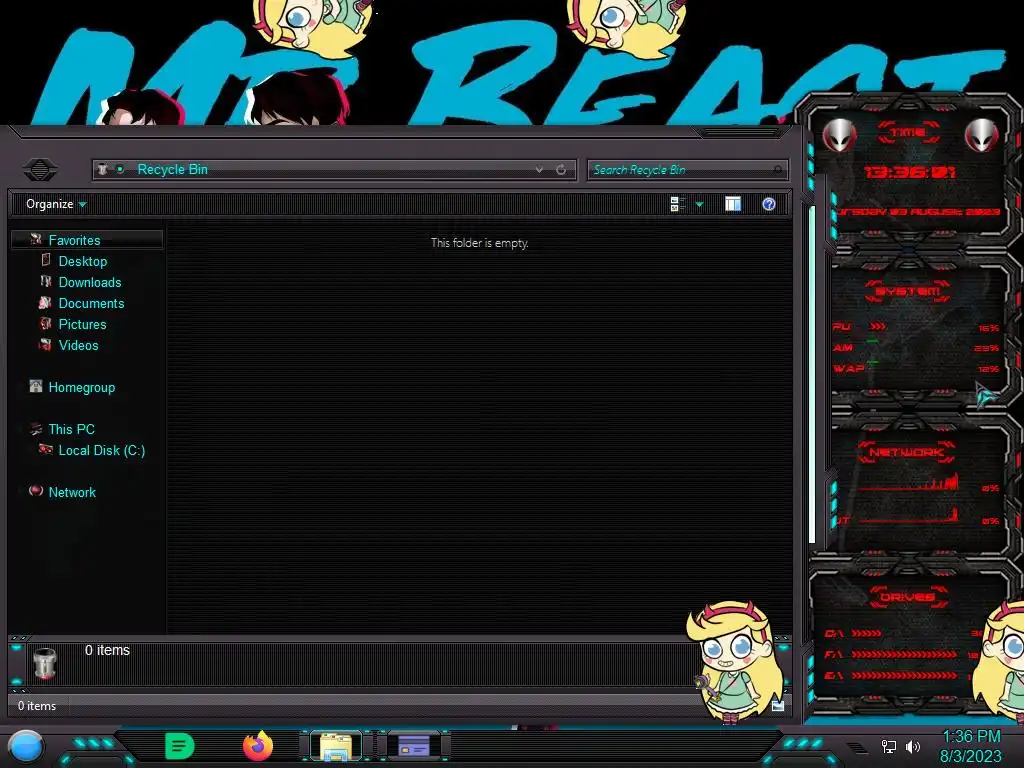Select Network in the navigation pane
The width and height of the screenshot is (1024, 768).
pos(72,492)
